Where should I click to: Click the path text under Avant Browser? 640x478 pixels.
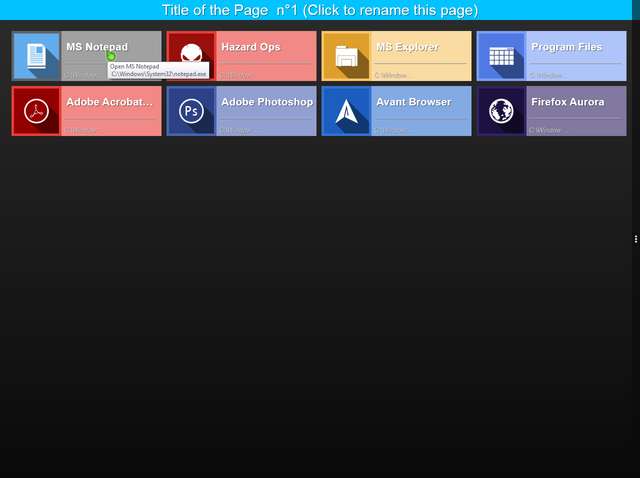393,130
